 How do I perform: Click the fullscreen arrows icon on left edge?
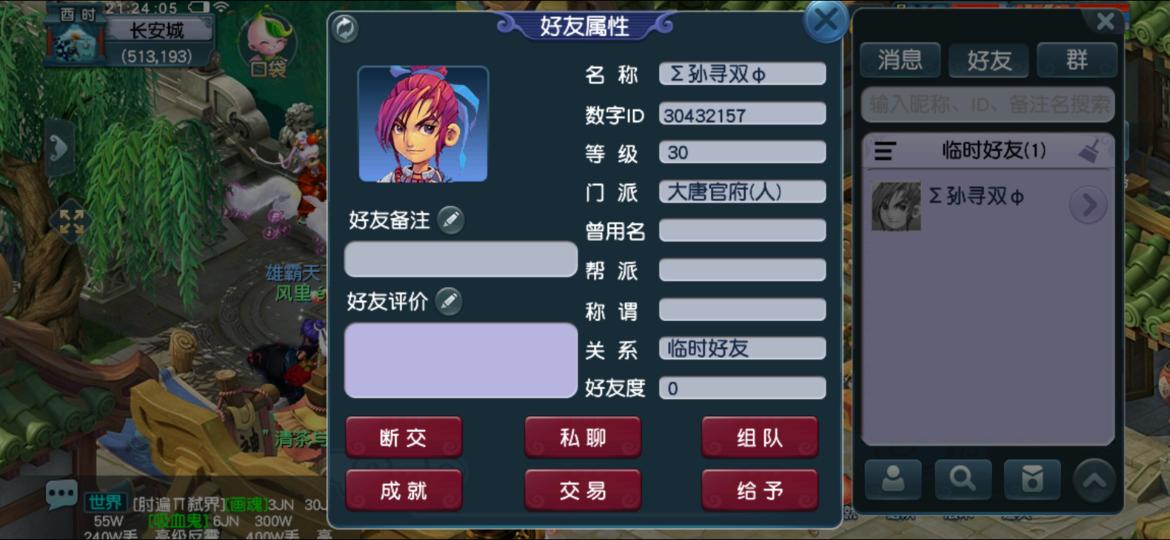[x=70, y=222]
